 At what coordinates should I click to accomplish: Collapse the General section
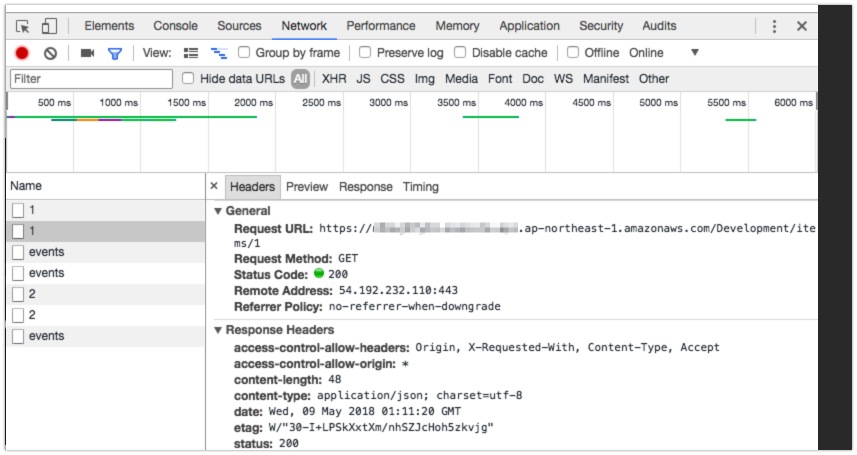pos(219,211)
